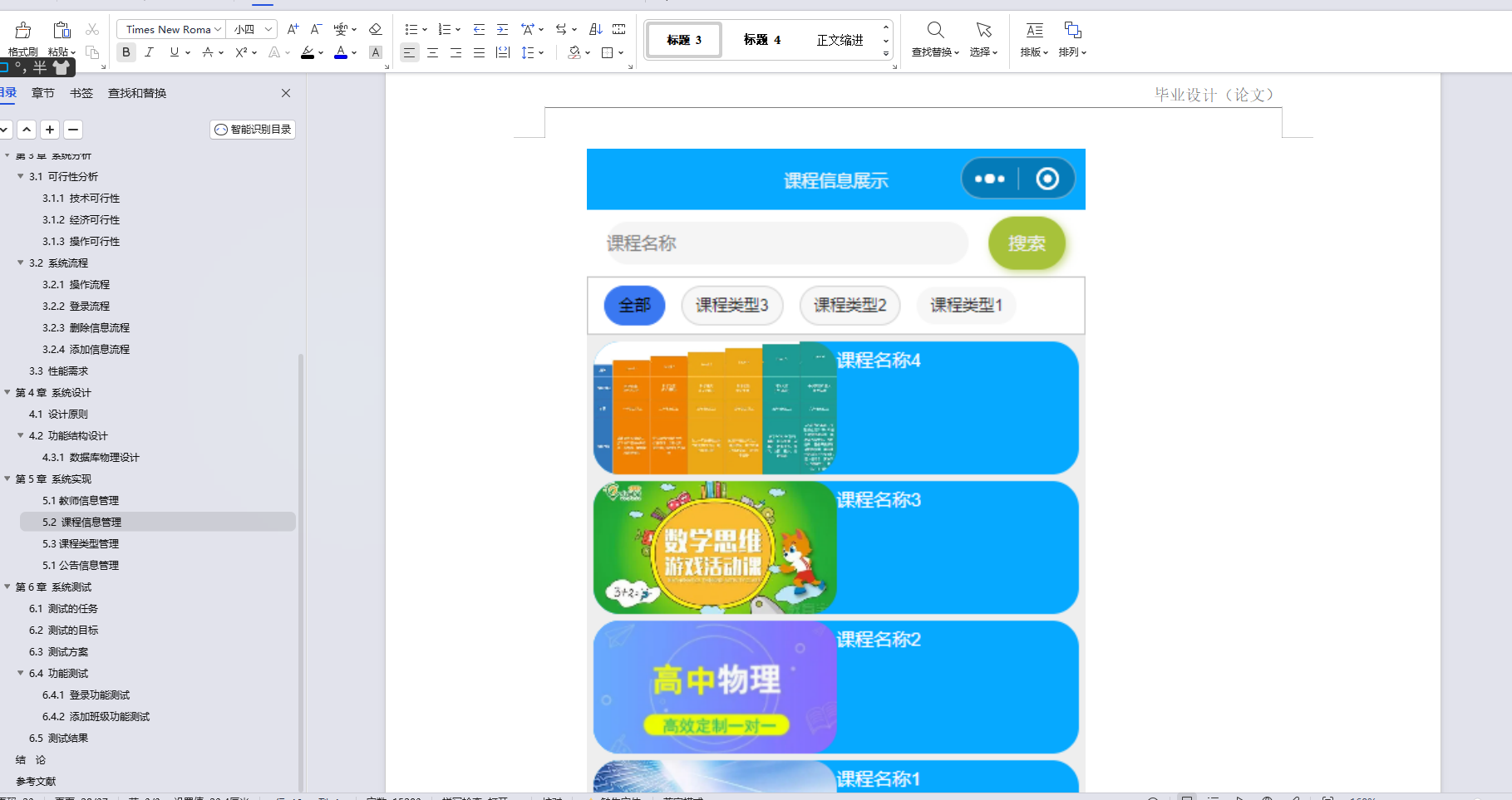Apply the 标题 3 style
Image resolution: width=1512 pixels, height=800 pixels.
pyautogui.click(x=682, y=39)
